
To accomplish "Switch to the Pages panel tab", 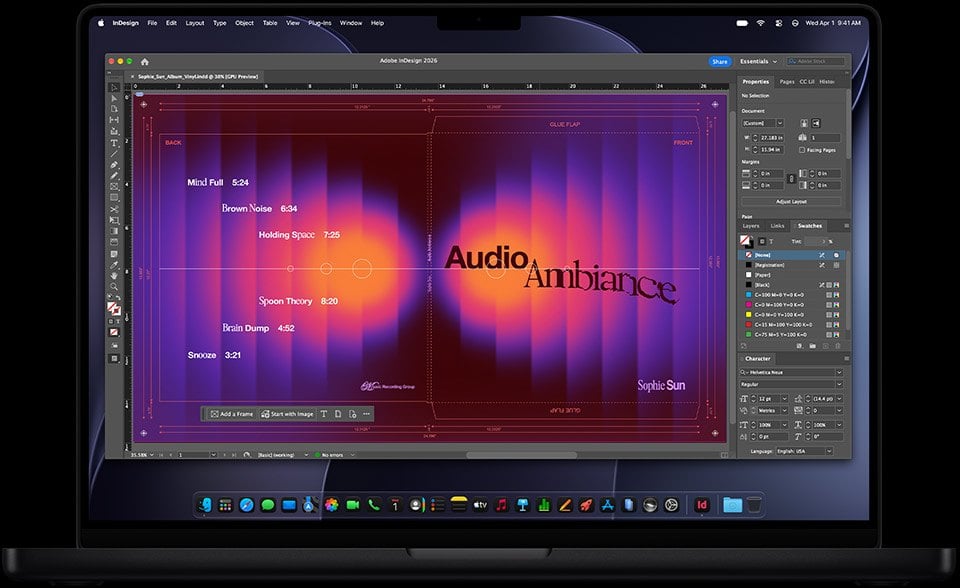I will tap(787, 81).
